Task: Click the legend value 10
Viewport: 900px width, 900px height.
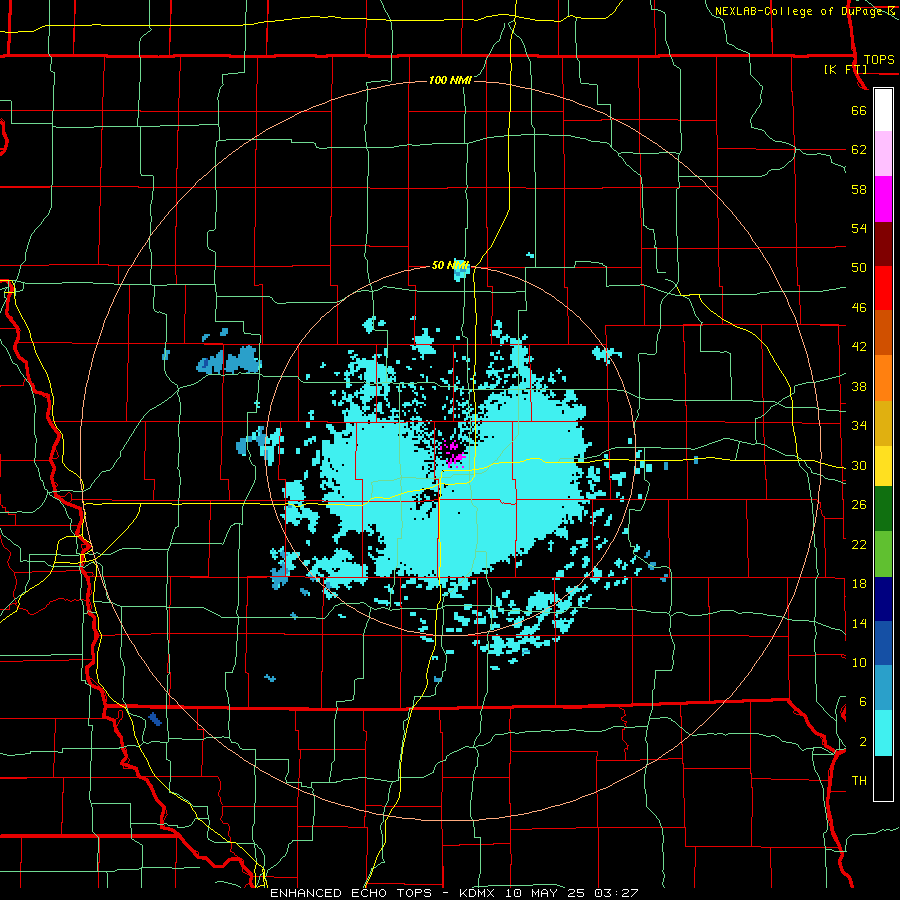Action: click(859, 663)
